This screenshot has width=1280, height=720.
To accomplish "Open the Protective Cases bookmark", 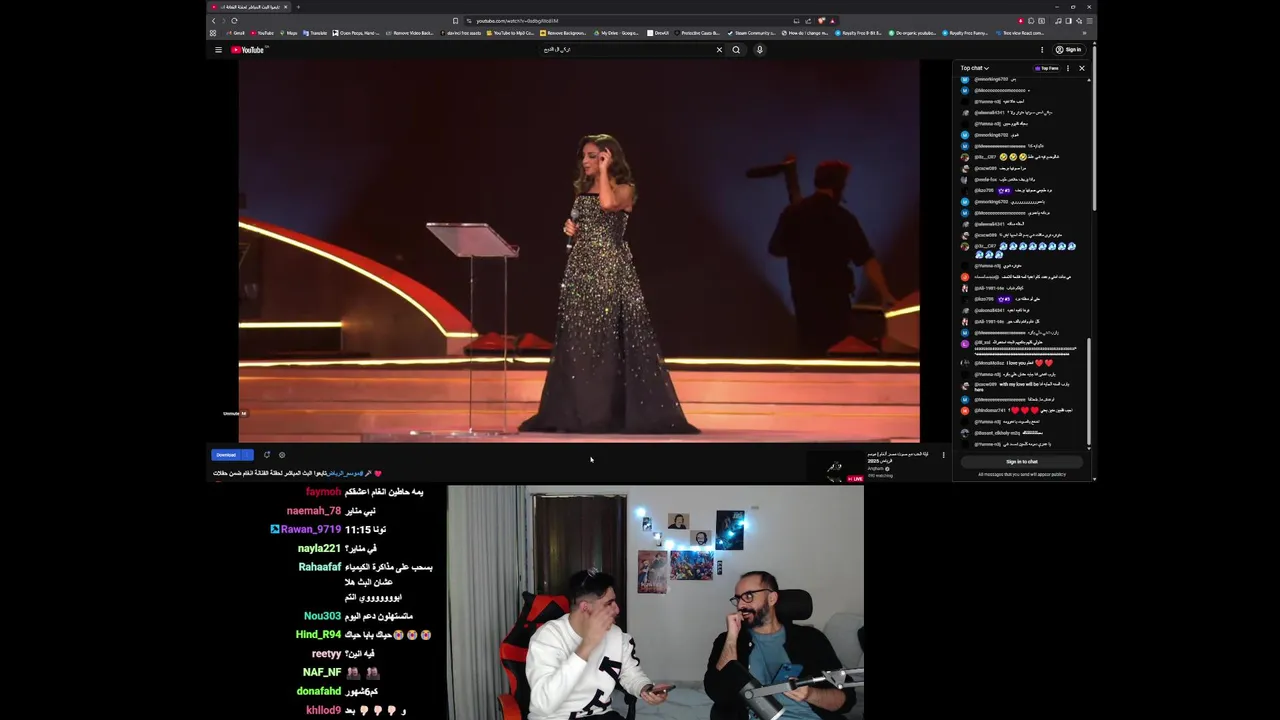I will tap(699, 33).
